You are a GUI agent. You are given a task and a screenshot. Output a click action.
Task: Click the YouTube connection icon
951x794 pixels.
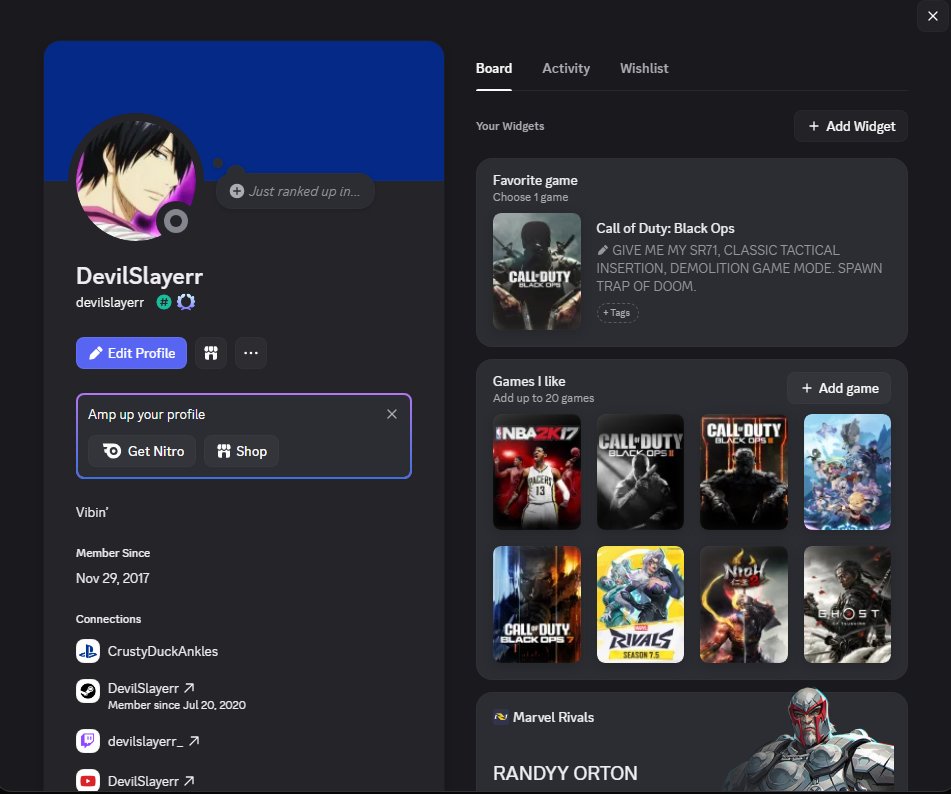click(88, 781)
